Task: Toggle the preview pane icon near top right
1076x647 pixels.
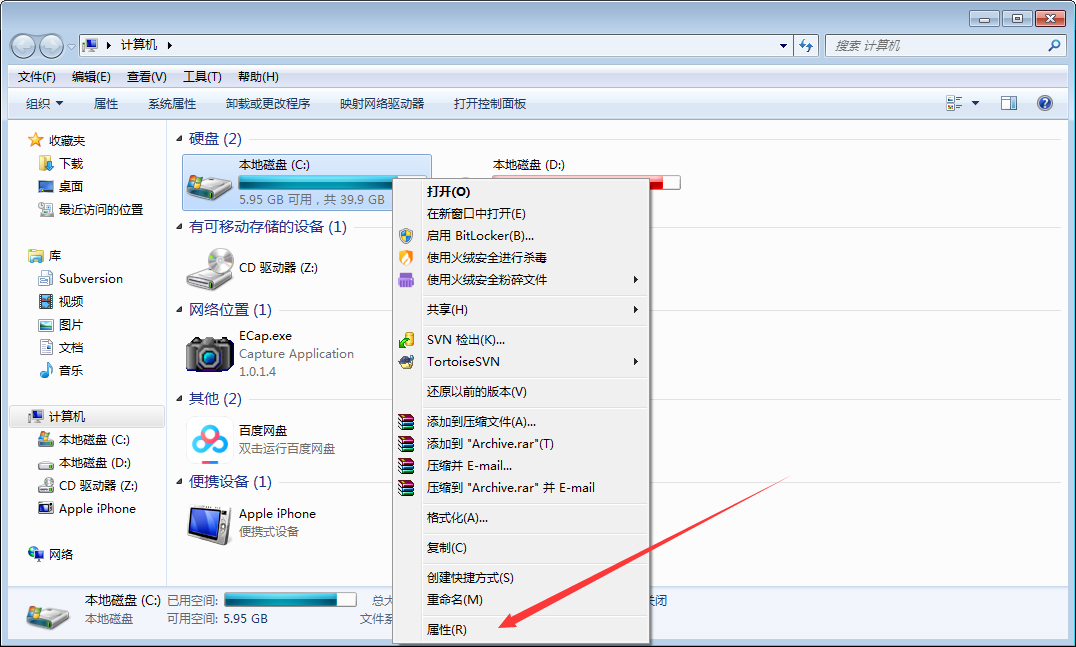Action: pyautogui.click(x=1009, y=102)
